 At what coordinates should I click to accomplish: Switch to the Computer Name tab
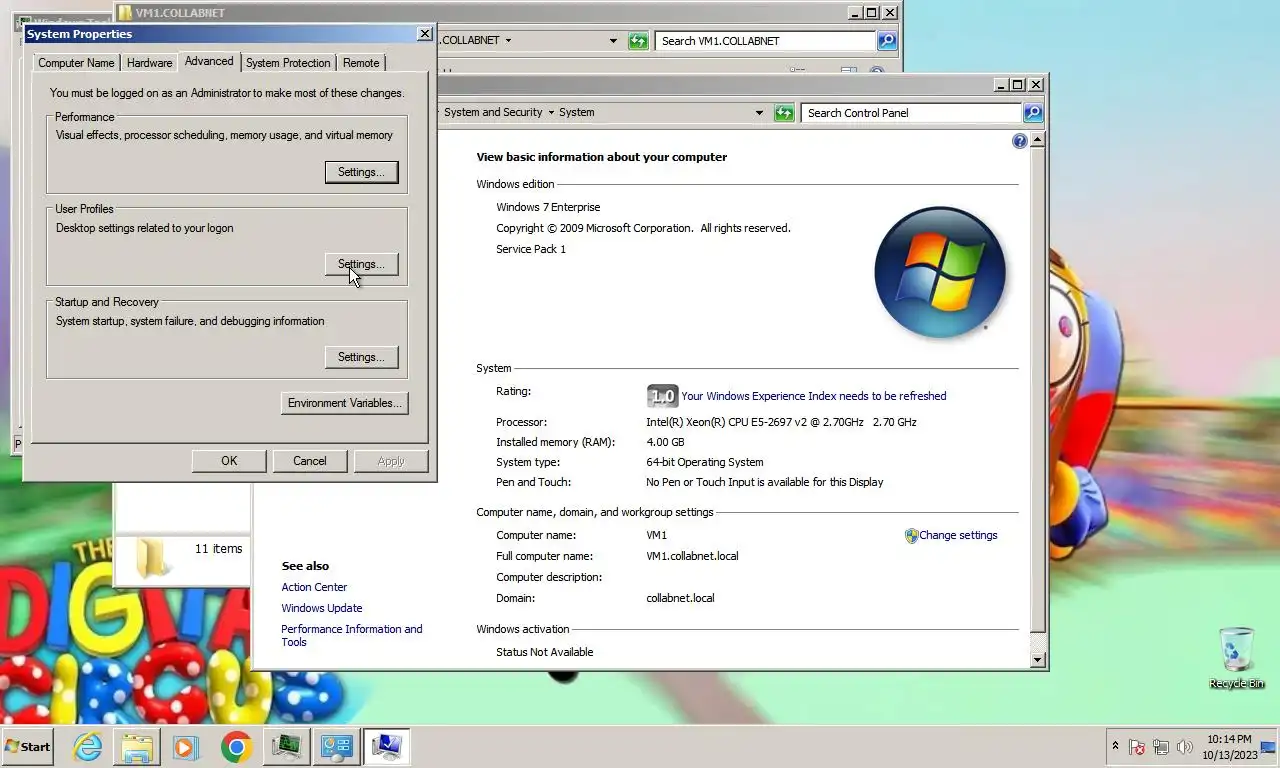click(76, 63)
